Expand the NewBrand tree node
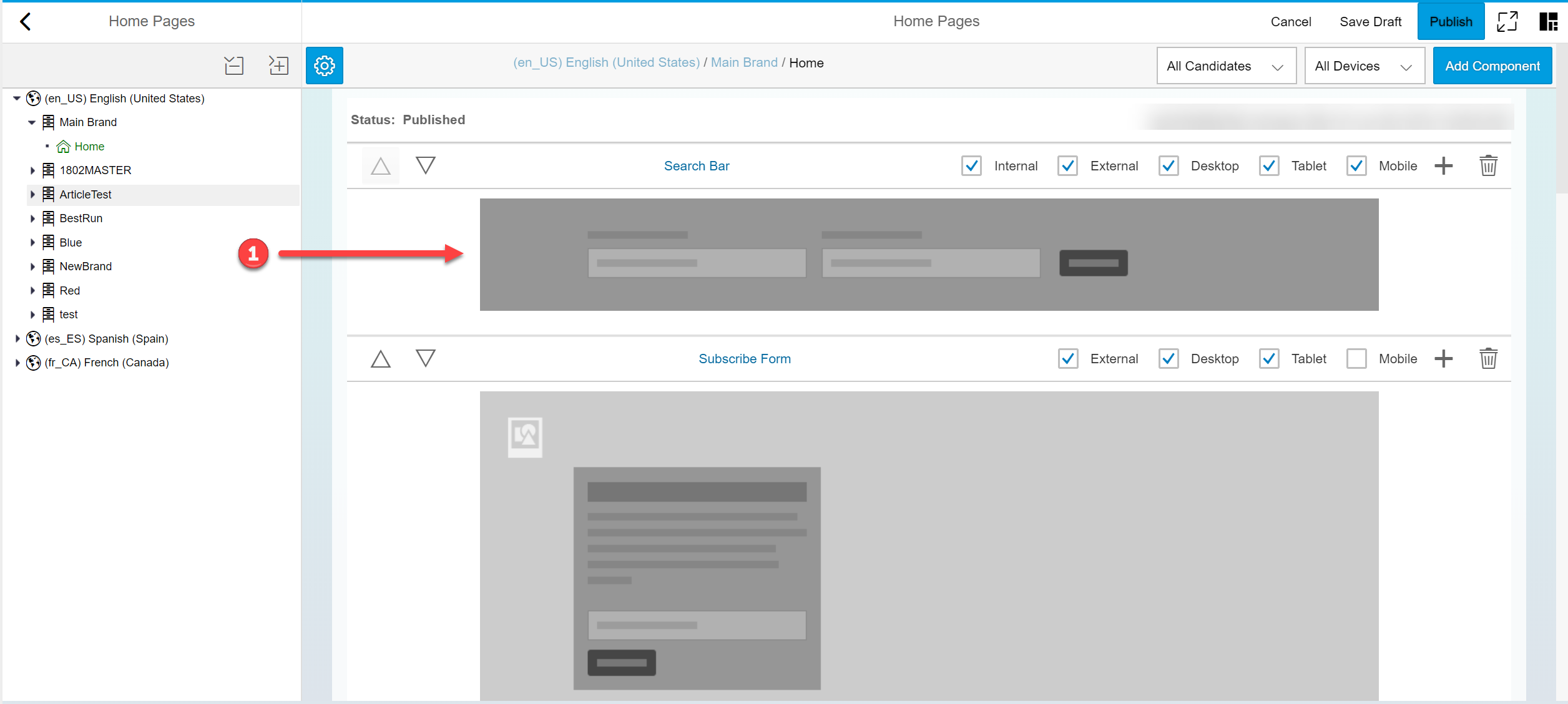The height and width of the screenshot is (704, 1568). pos(32,266)
